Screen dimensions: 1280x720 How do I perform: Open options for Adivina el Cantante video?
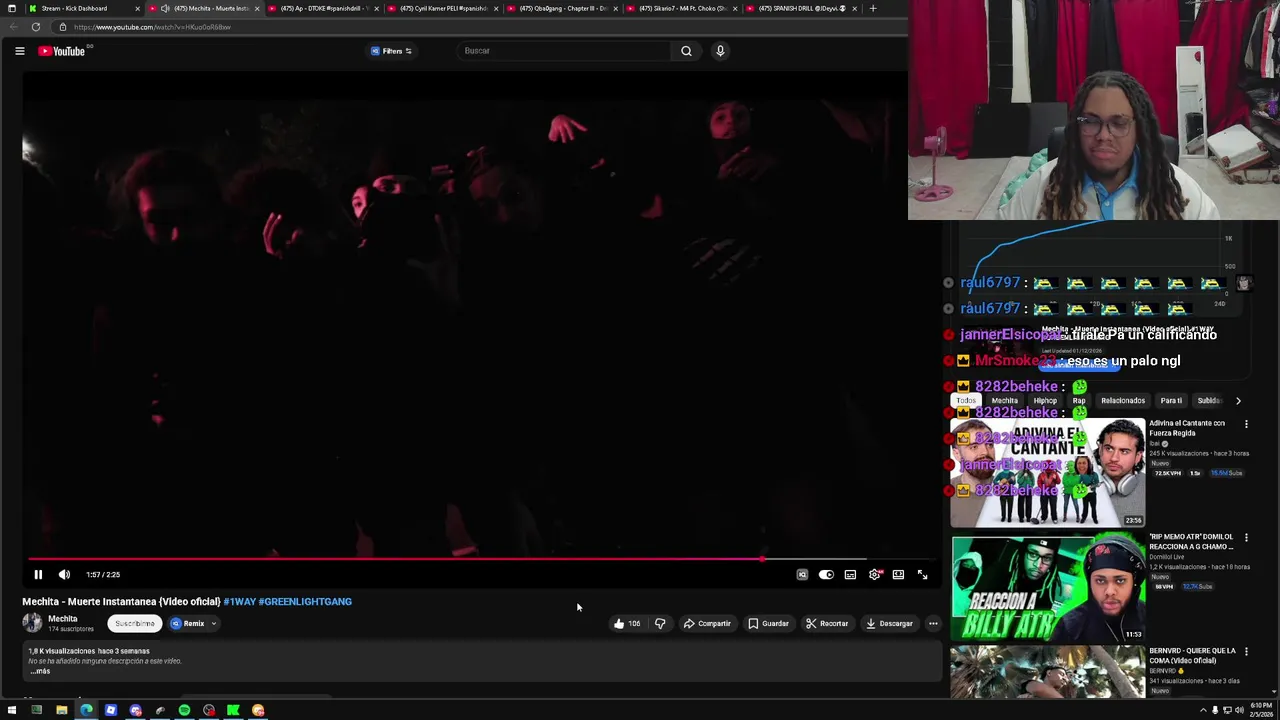coord(1246,424)
